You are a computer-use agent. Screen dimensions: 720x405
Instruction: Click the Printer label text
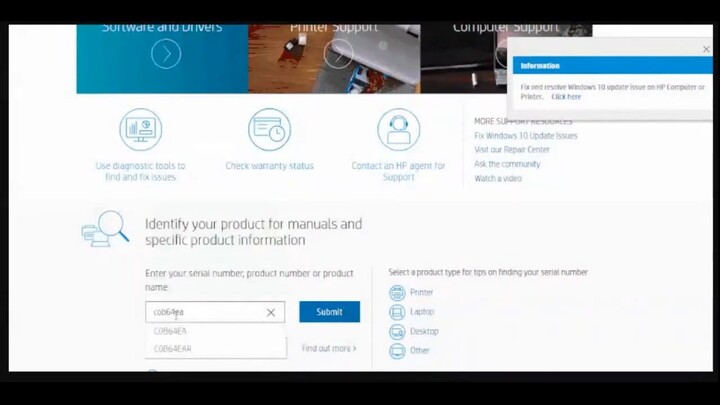coord(422,292)
